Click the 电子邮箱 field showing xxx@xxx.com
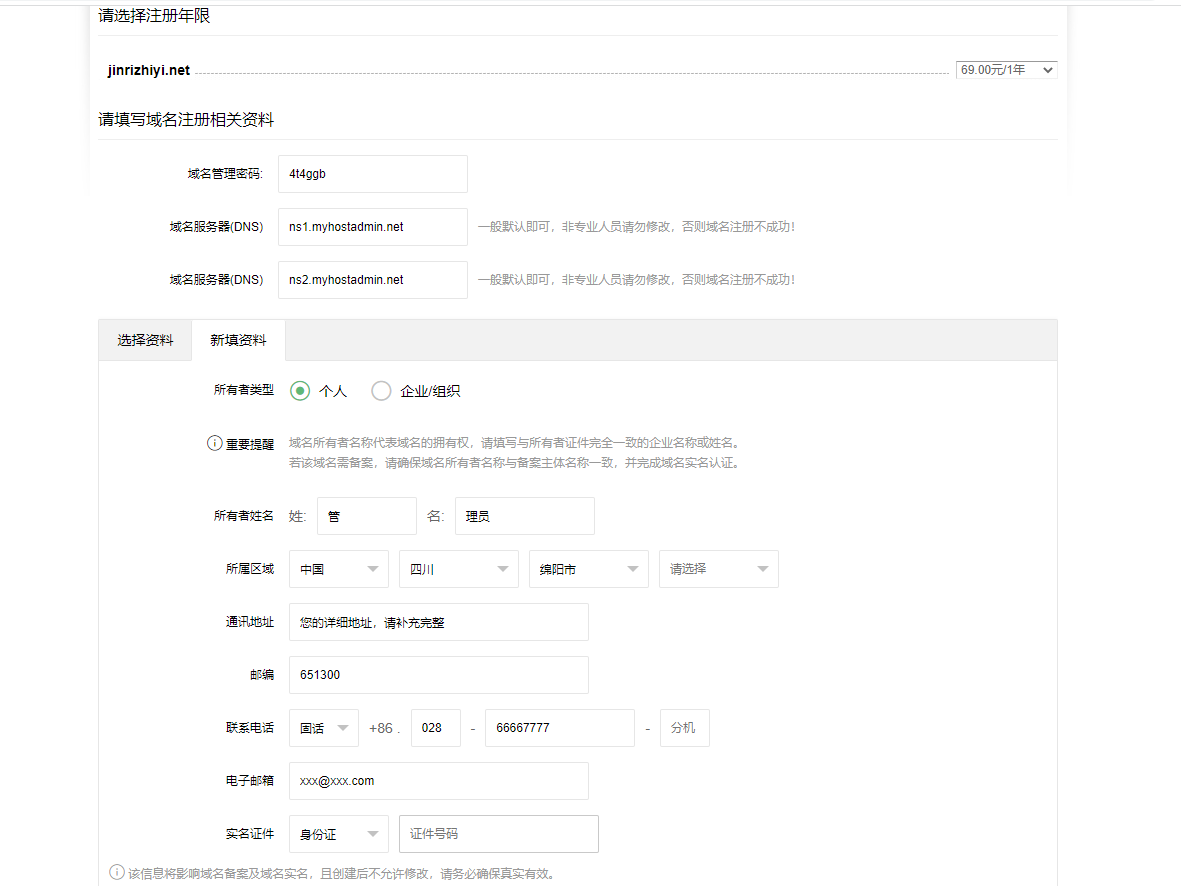Viewport: 1181px width, 886px height. (x=438, y=780)
